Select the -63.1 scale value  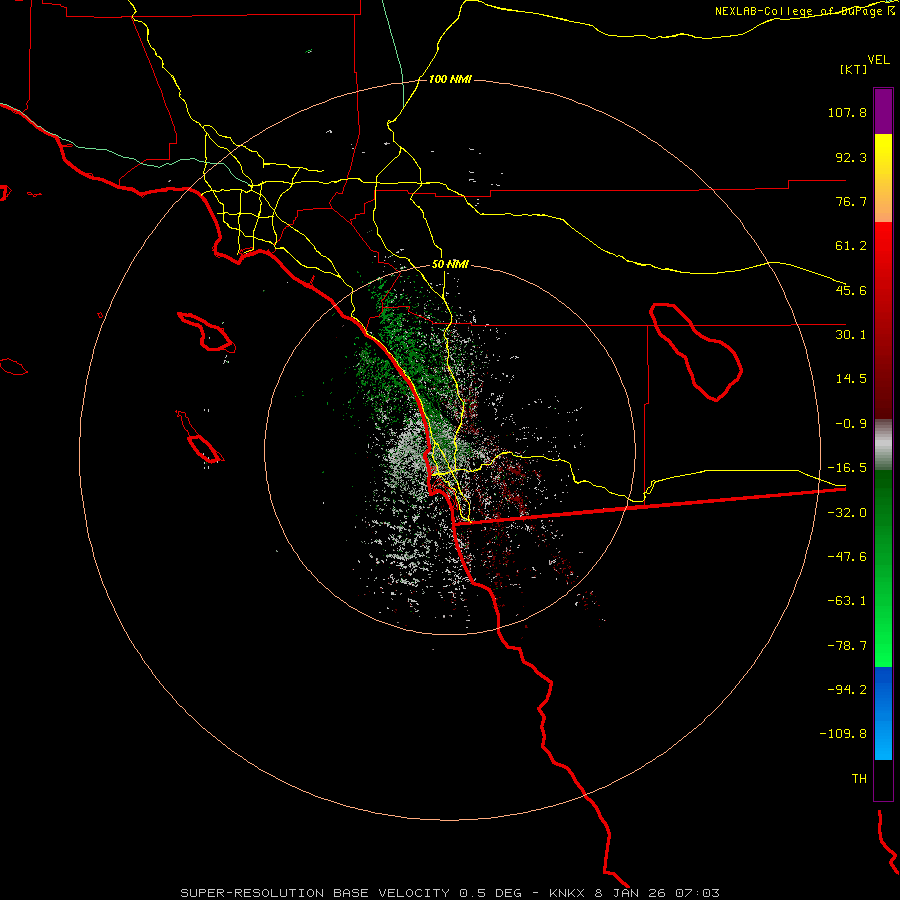pos(847,601)
